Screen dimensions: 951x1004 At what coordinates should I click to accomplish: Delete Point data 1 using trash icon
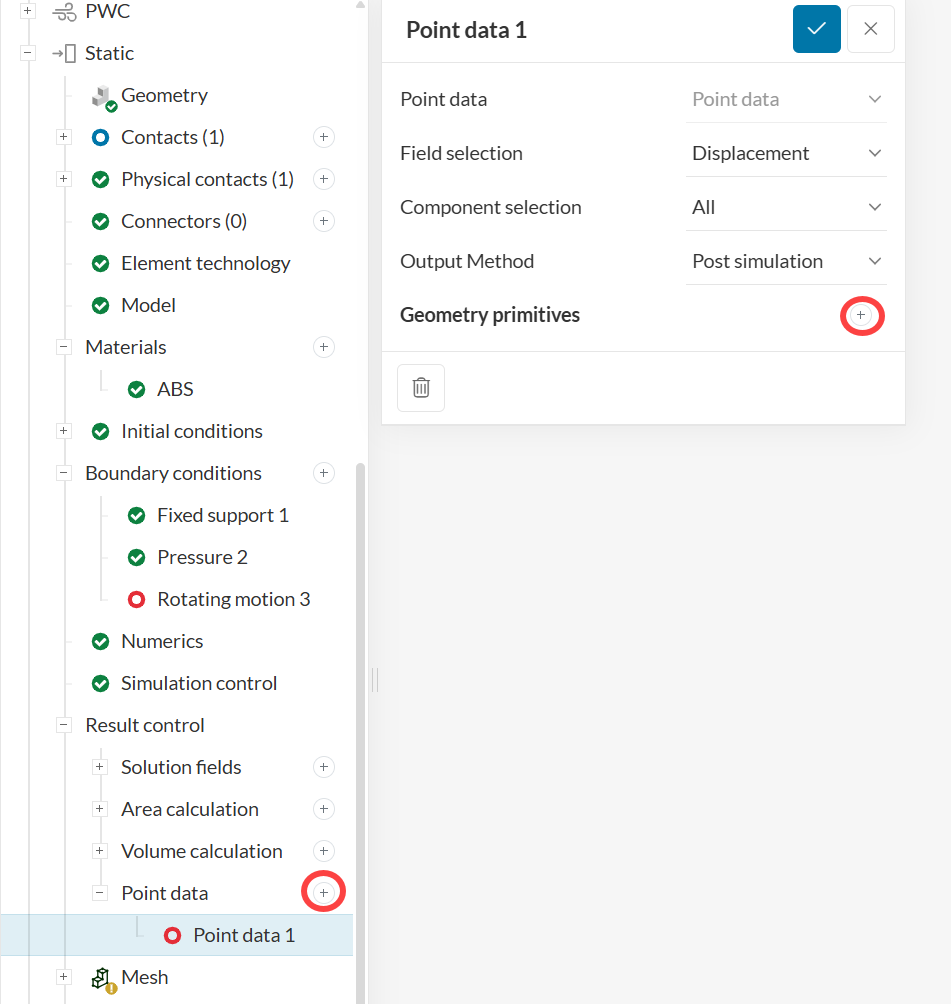[421, 387]
